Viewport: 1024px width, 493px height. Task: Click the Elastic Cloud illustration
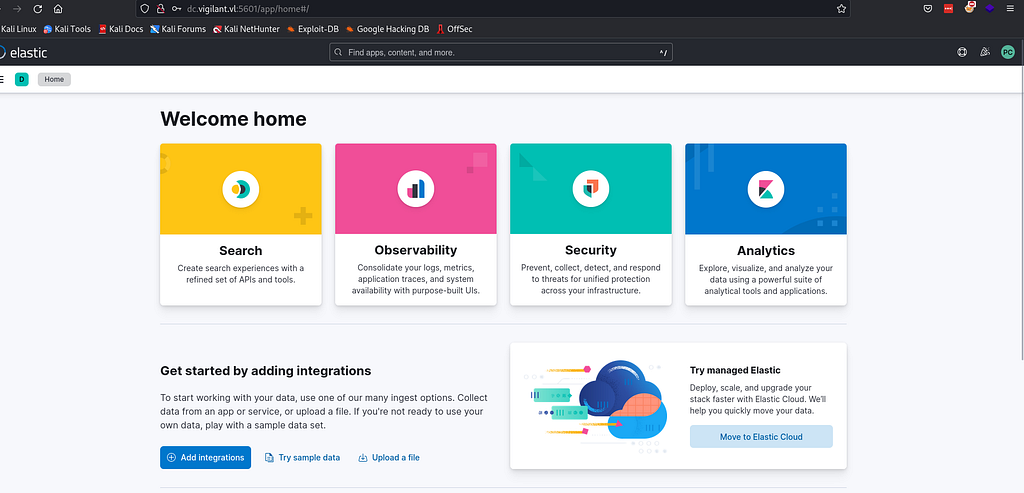pos(595,406)
